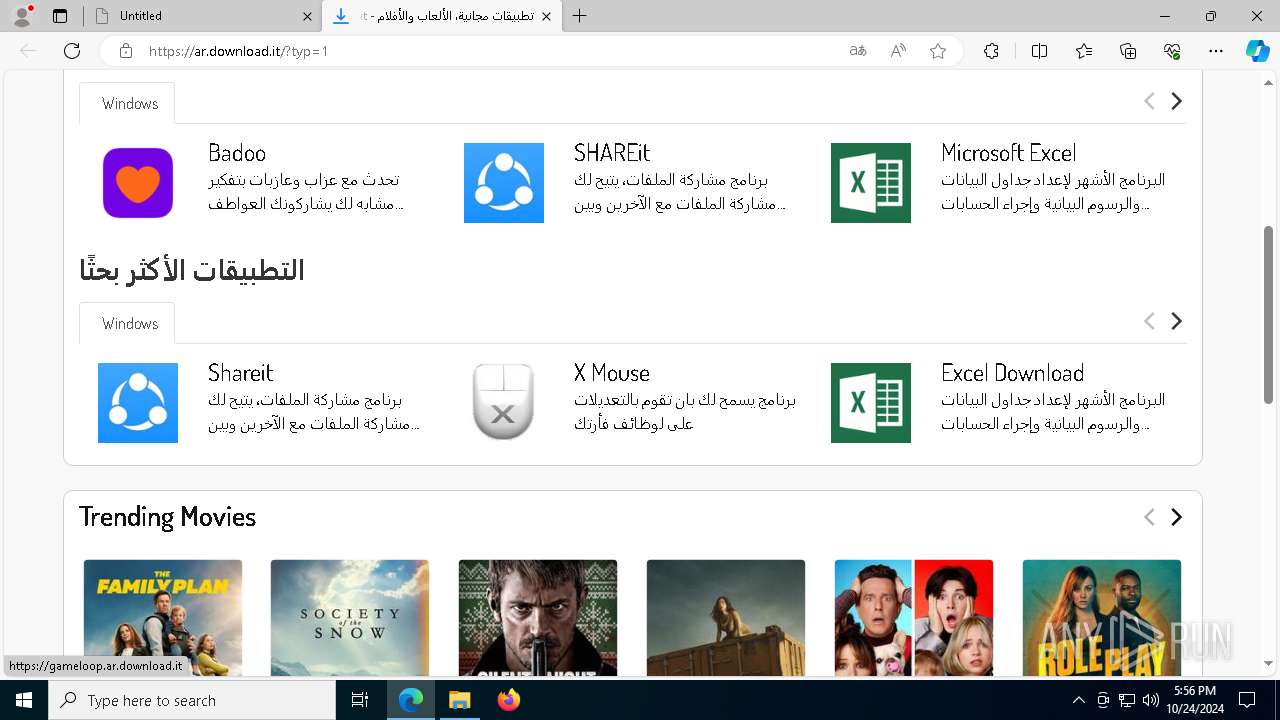Open the poster with woman on container
Screen dimensions: 1280x720
[x=726, y=618]
